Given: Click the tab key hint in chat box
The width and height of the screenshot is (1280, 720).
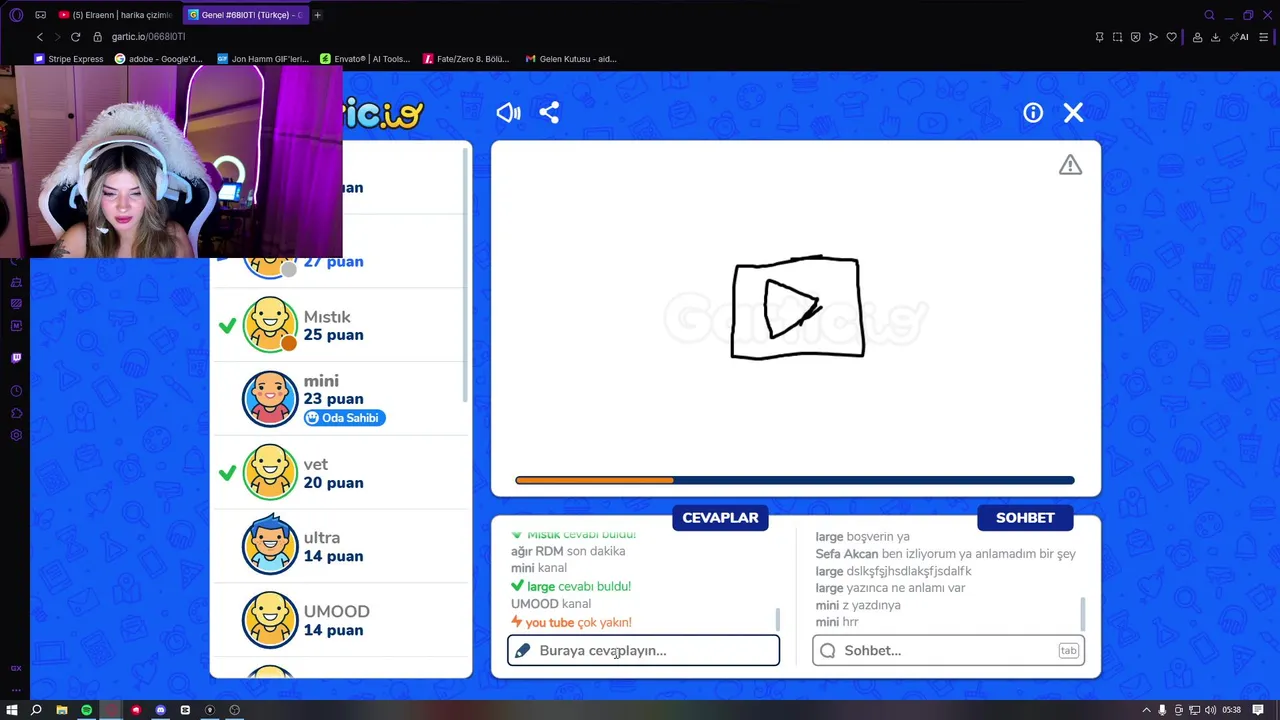Looking at the screenshot, I should tap(1068, 650).
